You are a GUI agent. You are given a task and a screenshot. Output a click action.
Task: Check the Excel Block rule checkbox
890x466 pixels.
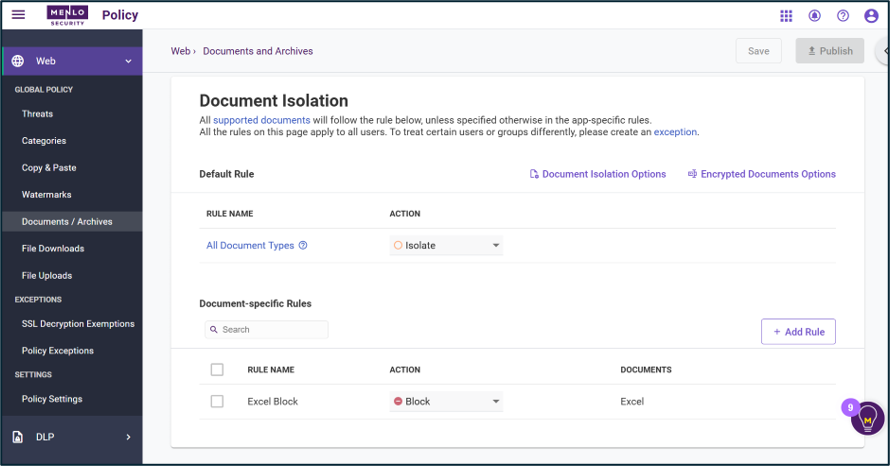tap(217, 401)
